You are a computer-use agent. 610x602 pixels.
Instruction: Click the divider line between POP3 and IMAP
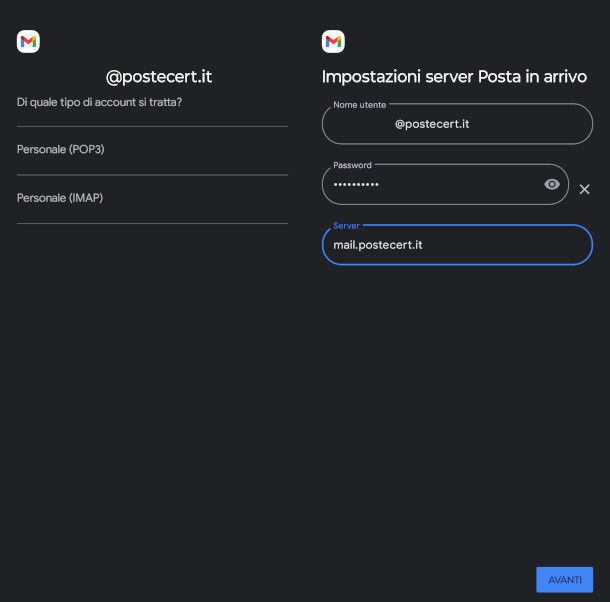(x=152, y=175)
